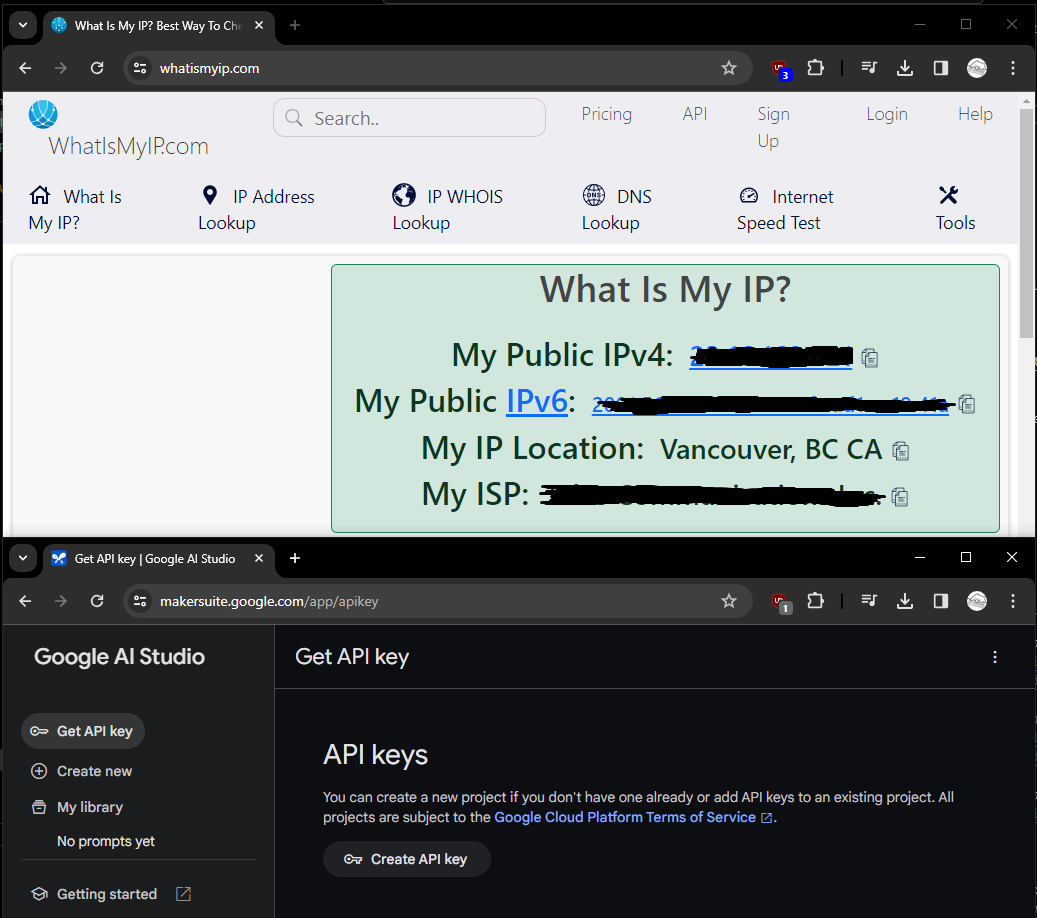
Task: Click the DNS Lookup icon
Action: point(594,195)
